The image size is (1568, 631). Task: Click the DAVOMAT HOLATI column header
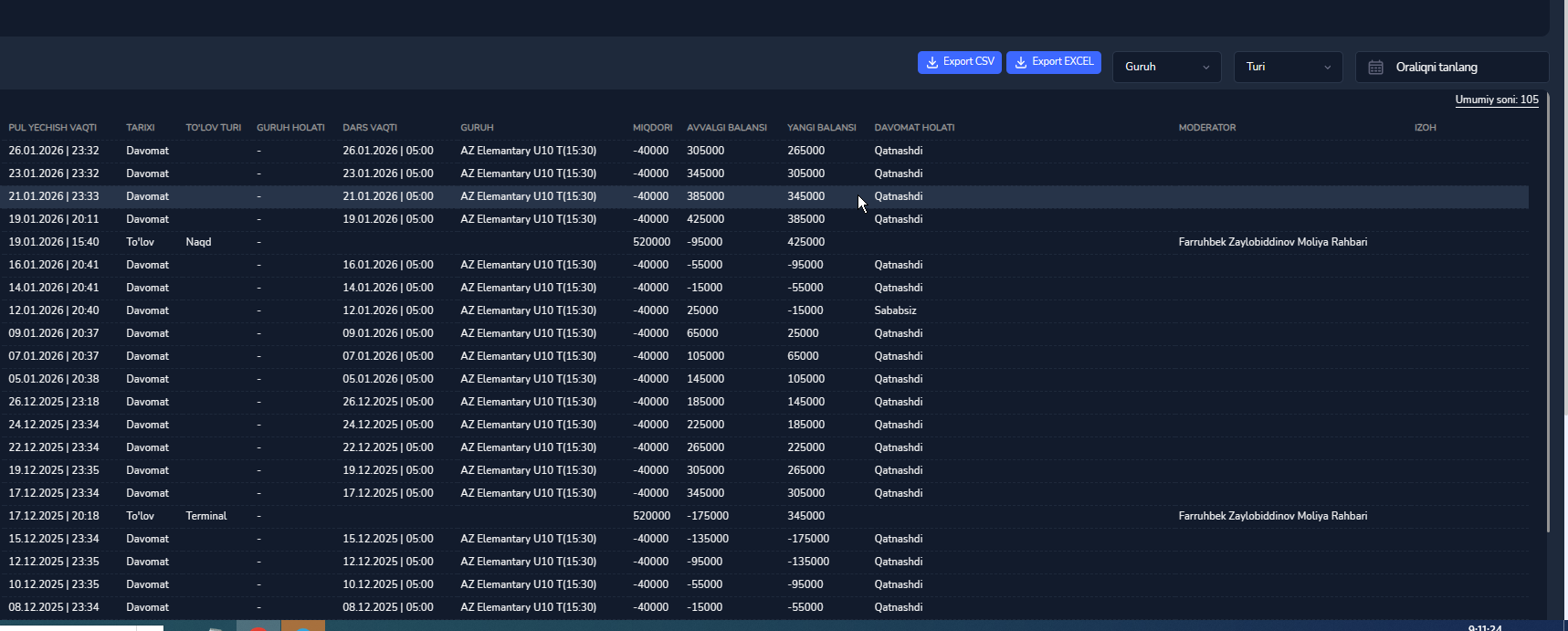[914, 128]
